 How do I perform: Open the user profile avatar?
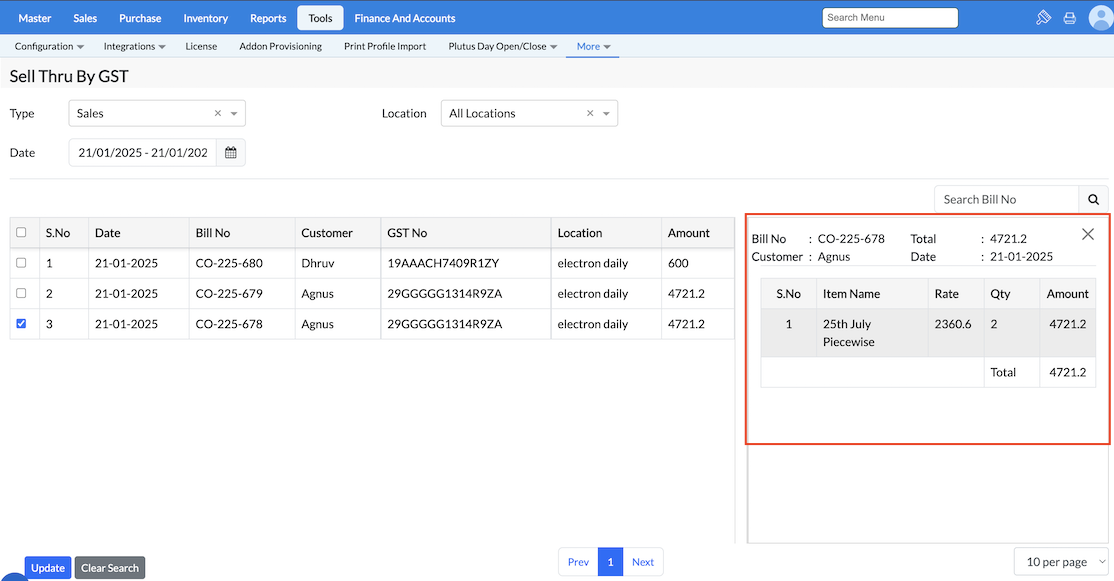(x=1100, y=18)
